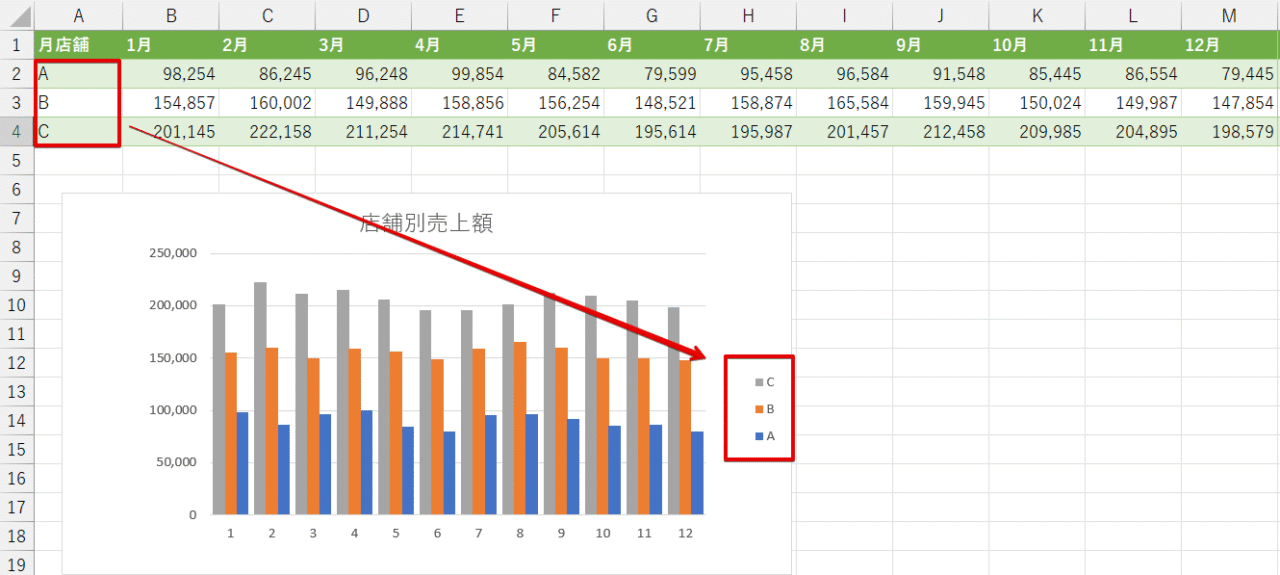Click the blue legend marker for series A
Screen dimensions: 1280x575
[758, 436]
